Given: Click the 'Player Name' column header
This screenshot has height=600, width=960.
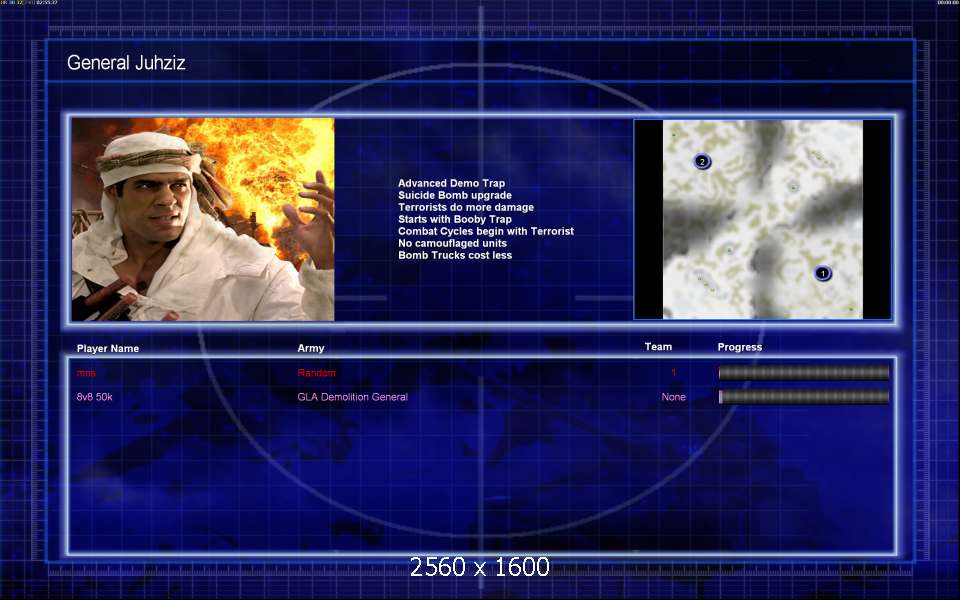Looking at the screenshot, I should [x=108, y=348].
